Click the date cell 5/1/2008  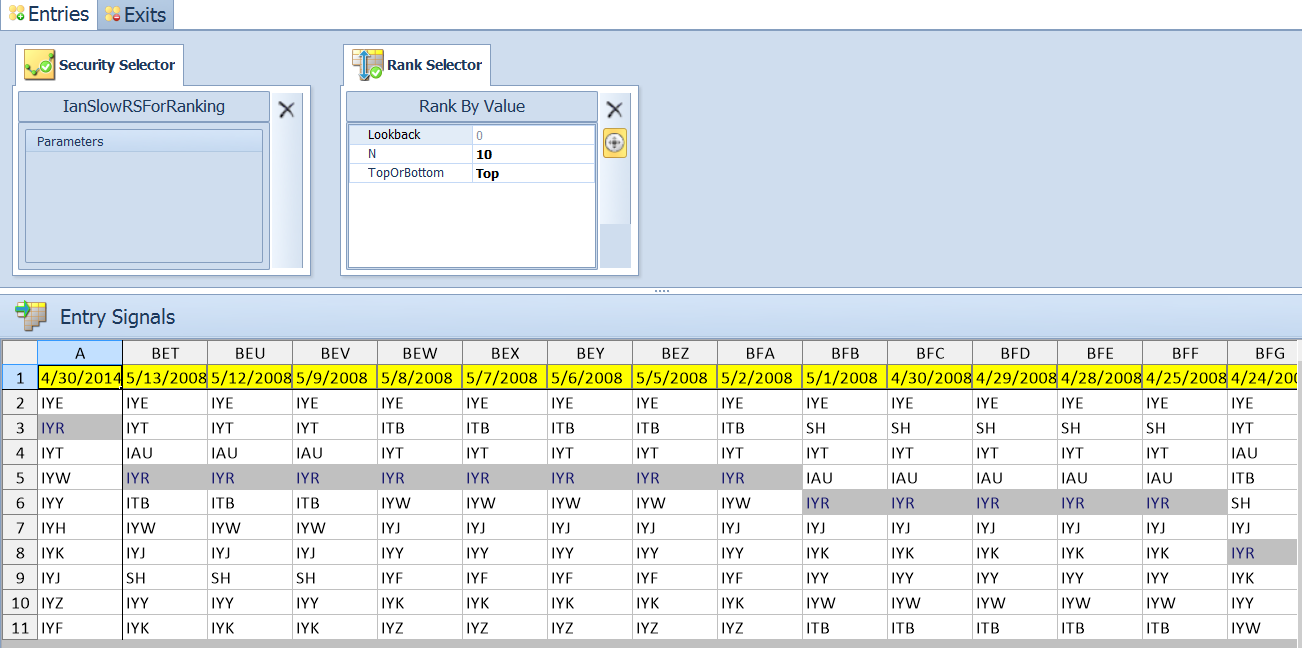[845, 378]
